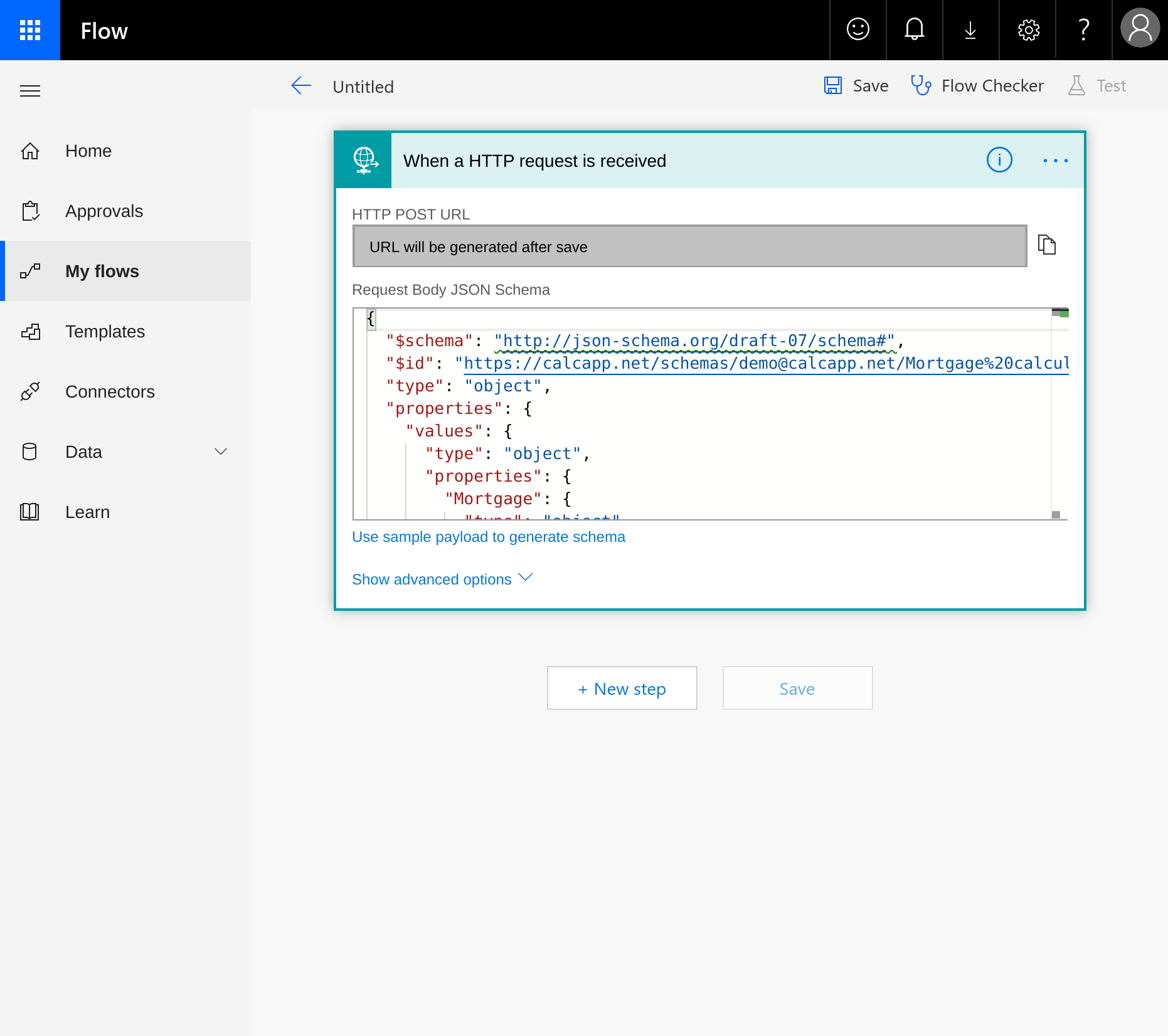Expand the Data section chevron

click(x=221, y=452)
